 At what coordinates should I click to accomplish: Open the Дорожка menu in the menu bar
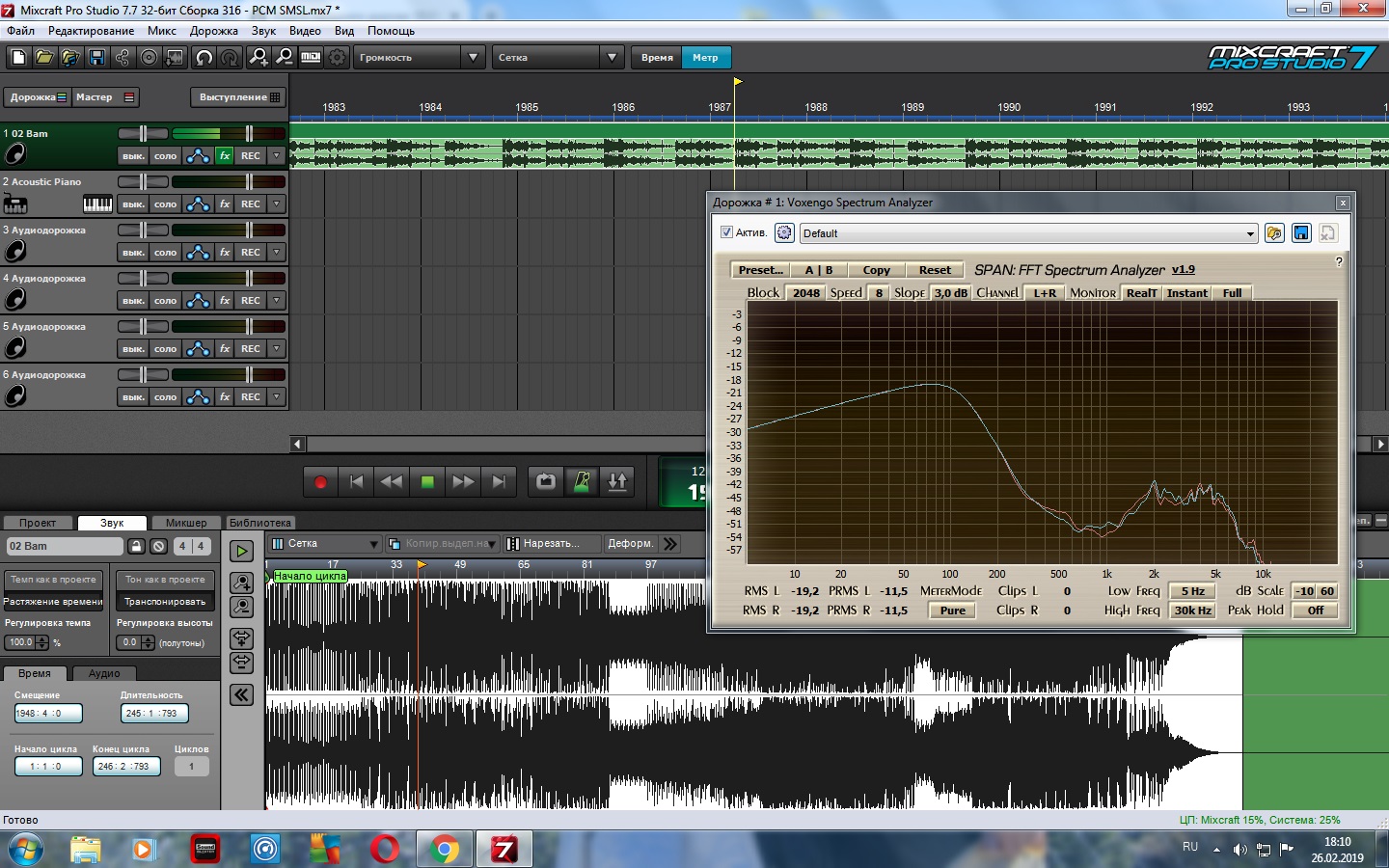point(214,31)
